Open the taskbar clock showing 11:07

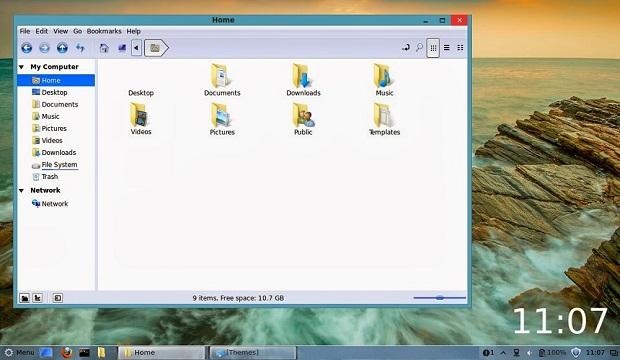point(595,352)
